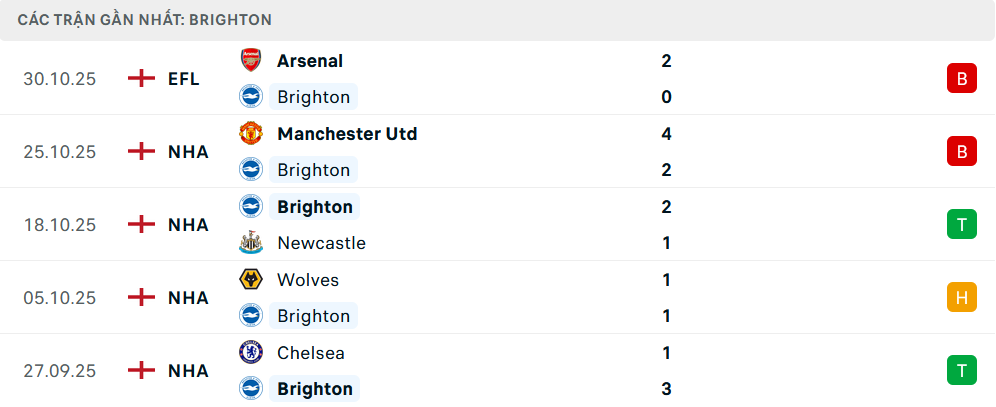Click the Manchester Utd club crest

250,134
